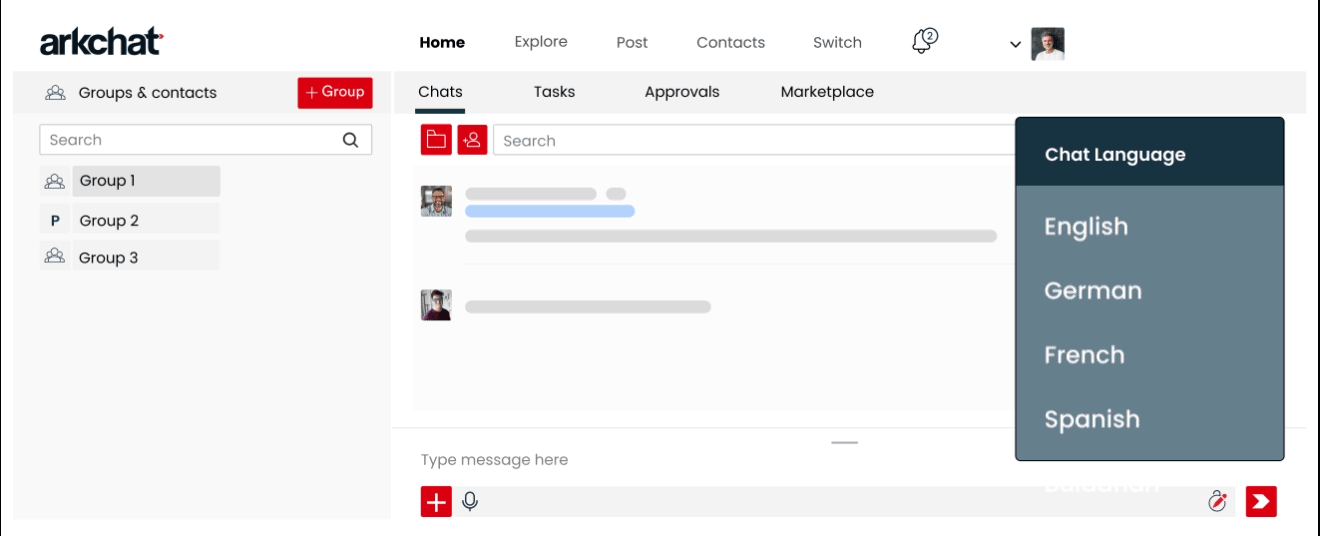Image resolution: width=1320 pixels, height=536 pixels.
Task: Open the notifications bell icon
Action: pos(924,41)
